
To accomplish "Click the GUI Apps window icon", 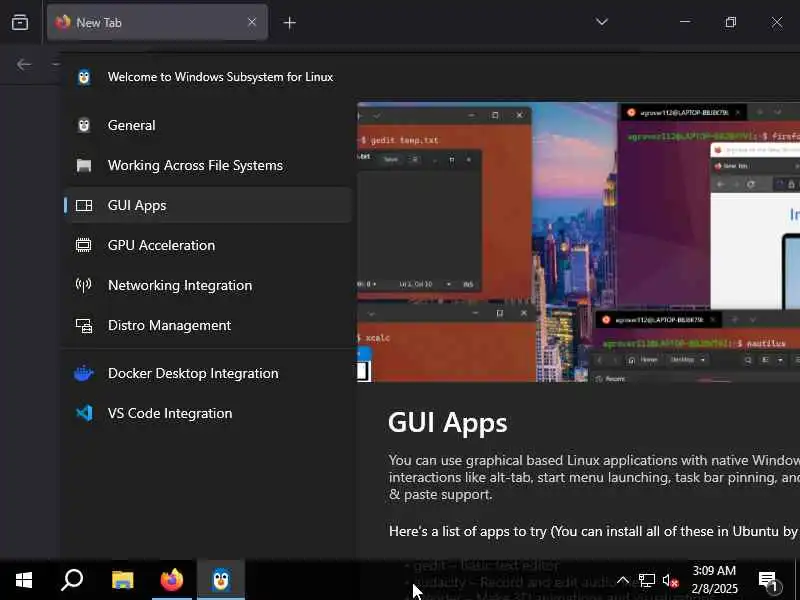I will click(x=84, y=205).
